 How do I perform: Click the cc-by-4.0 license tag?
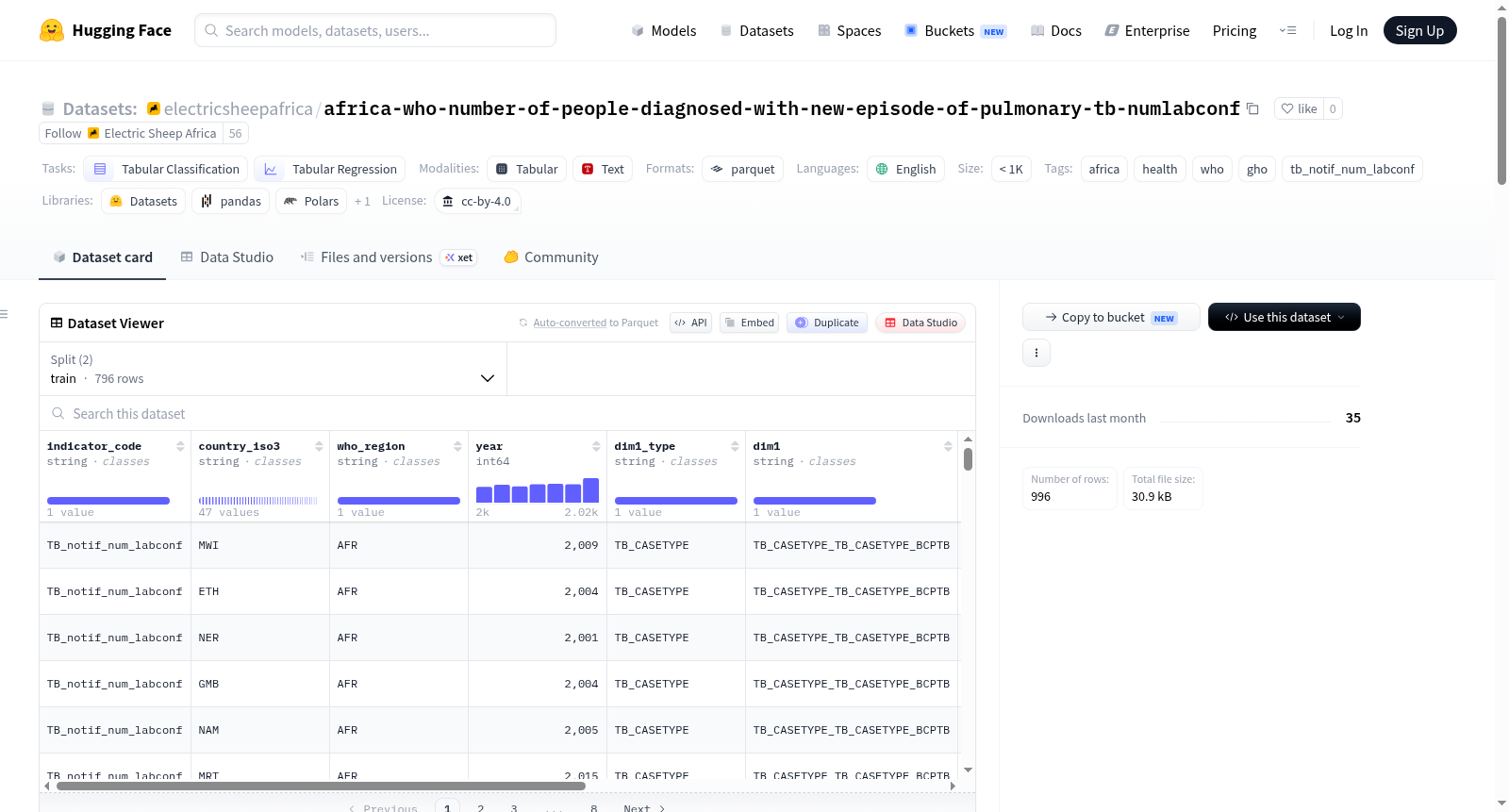478,201
